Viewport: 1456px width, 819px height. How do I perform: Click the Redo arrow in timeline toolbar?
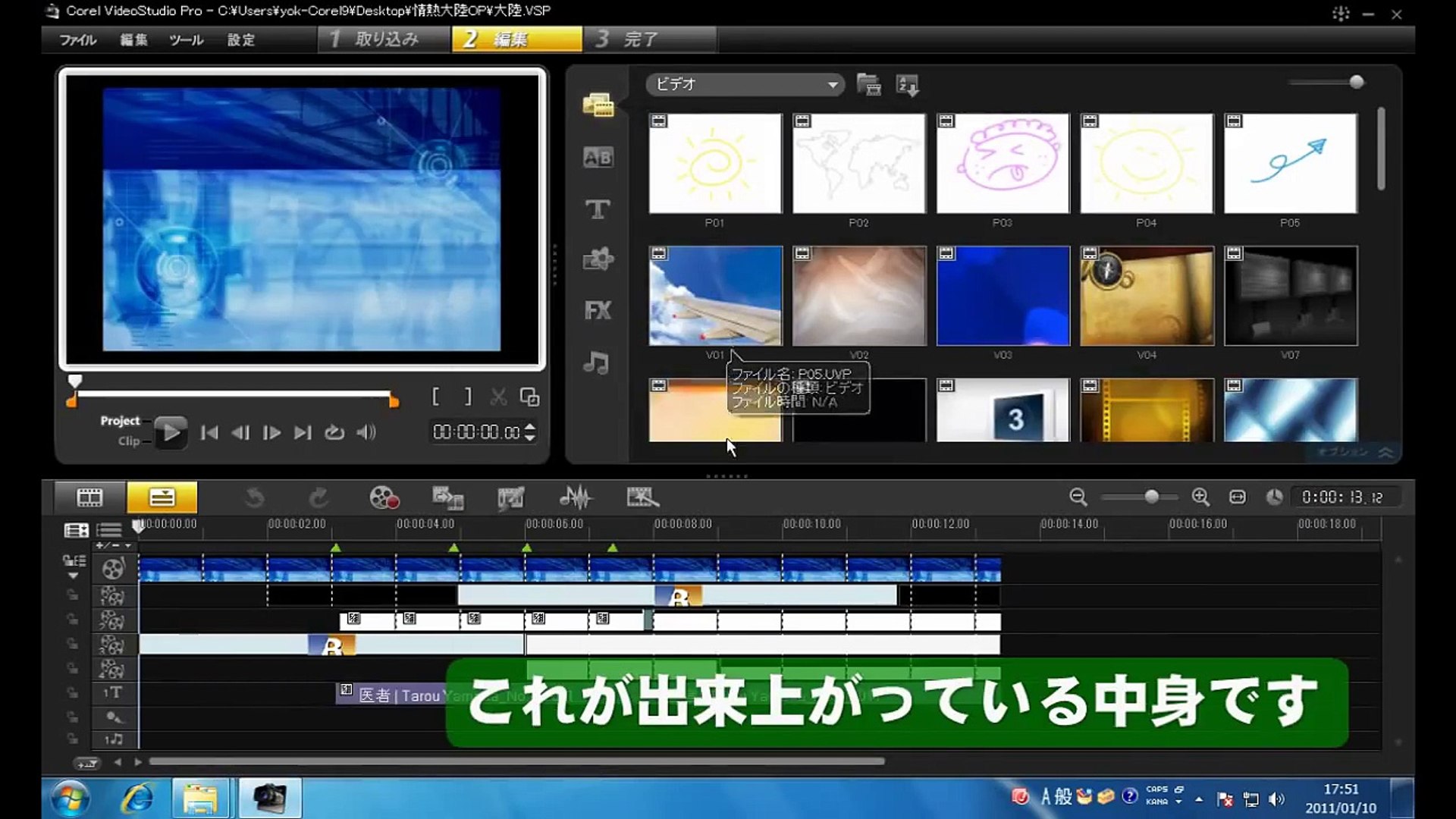(x=318, y=497)
